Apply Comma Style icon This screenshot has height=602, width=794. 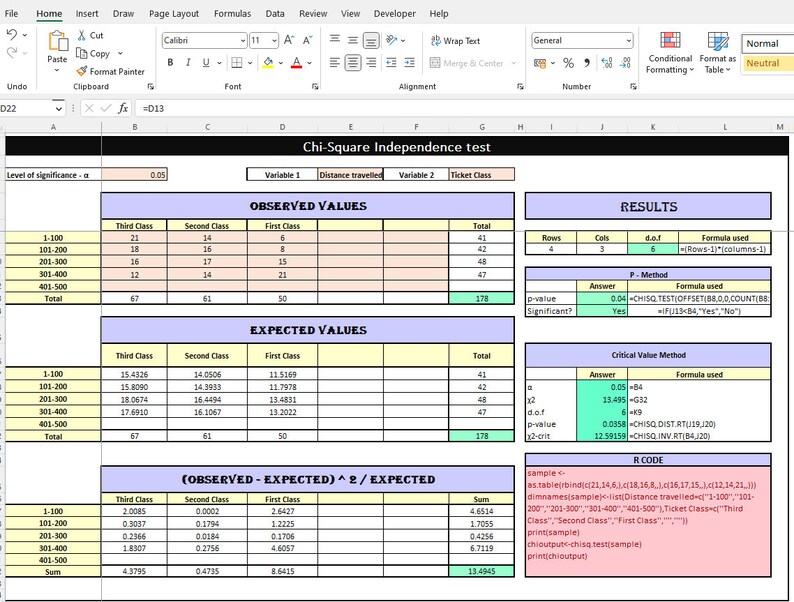[586, 63]
